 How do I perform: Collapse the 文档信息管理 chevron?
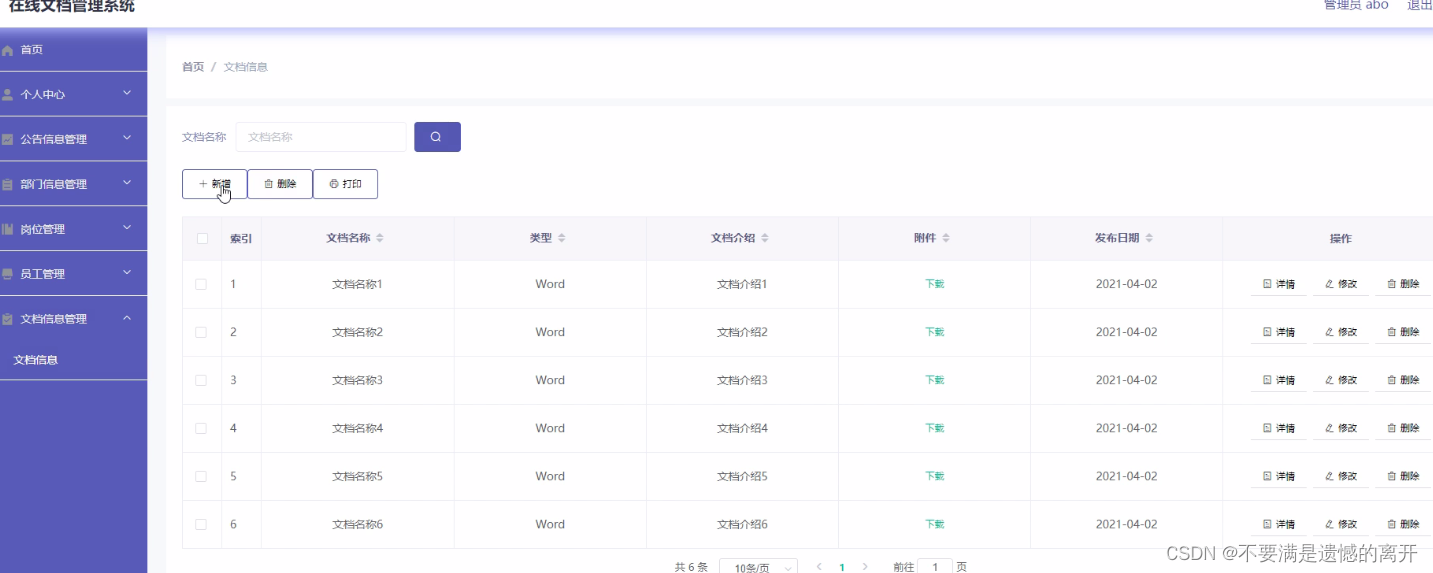pyautogui.click(x=127, y=318)
